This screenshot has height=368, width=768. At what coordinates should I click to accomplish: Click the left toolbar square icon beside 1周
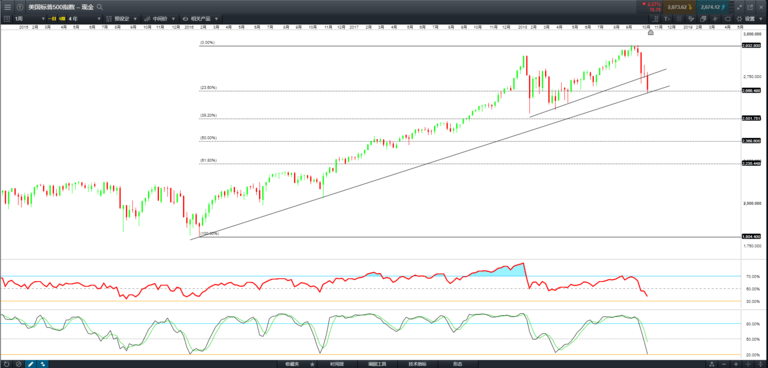(x=6, y=19)
